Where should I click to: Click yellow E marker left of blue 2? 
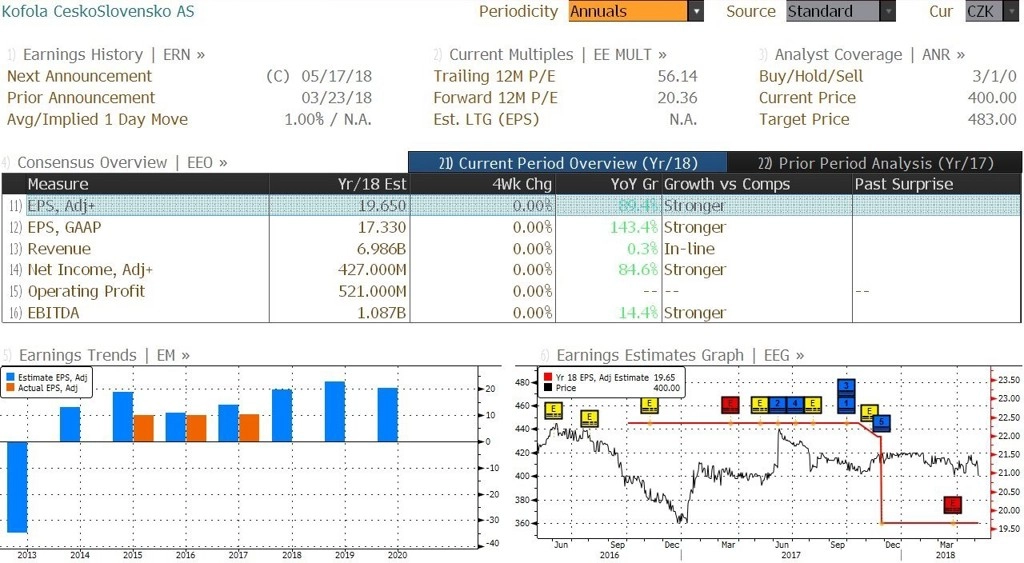[760, 405]
